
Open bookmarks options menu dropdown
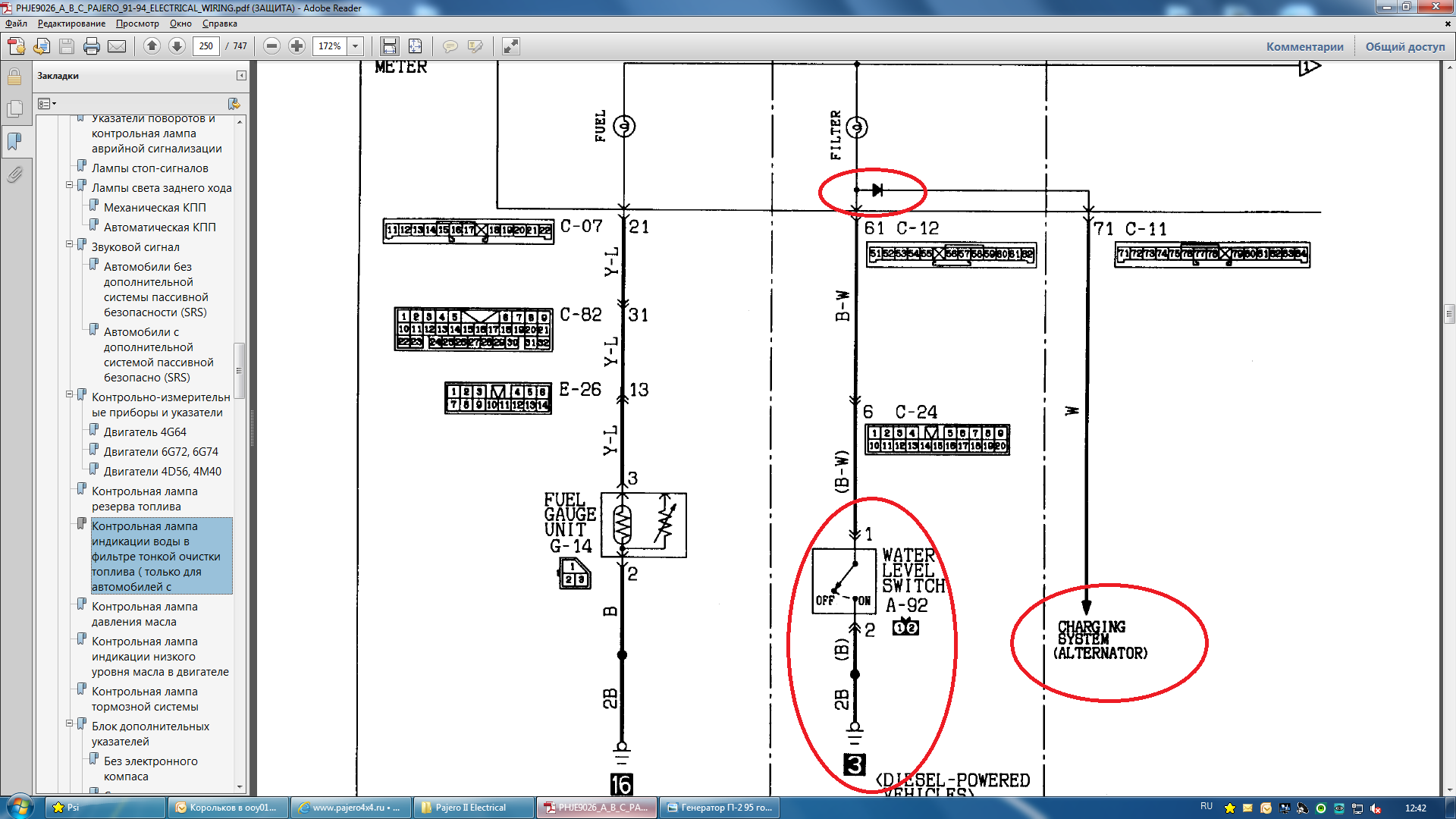[x=48, y=104]
